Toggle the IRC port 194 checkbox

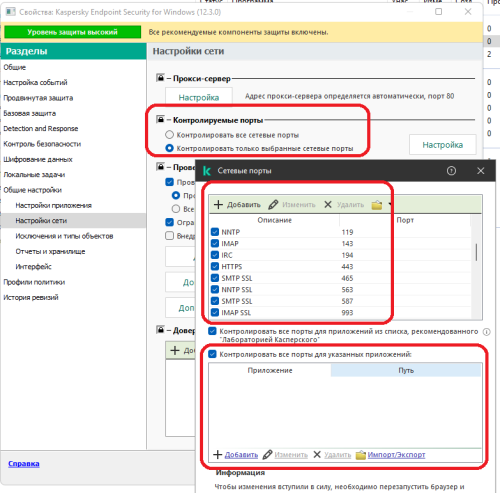[215, 255]
